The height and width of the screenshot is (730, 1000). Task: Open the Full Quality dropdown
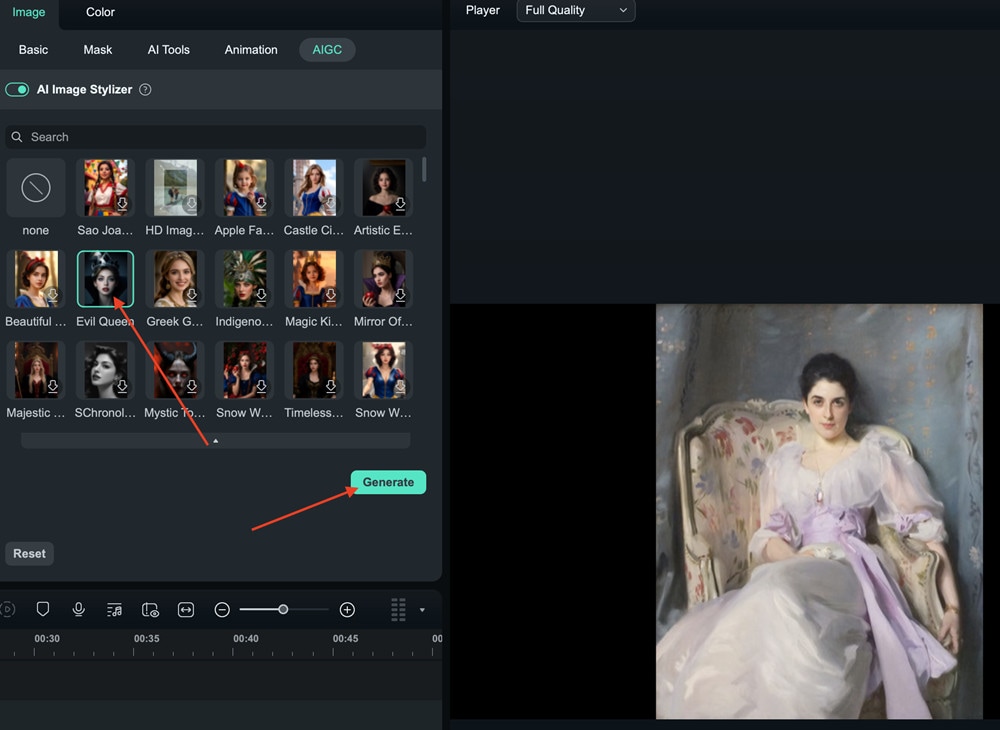point(576,11)
